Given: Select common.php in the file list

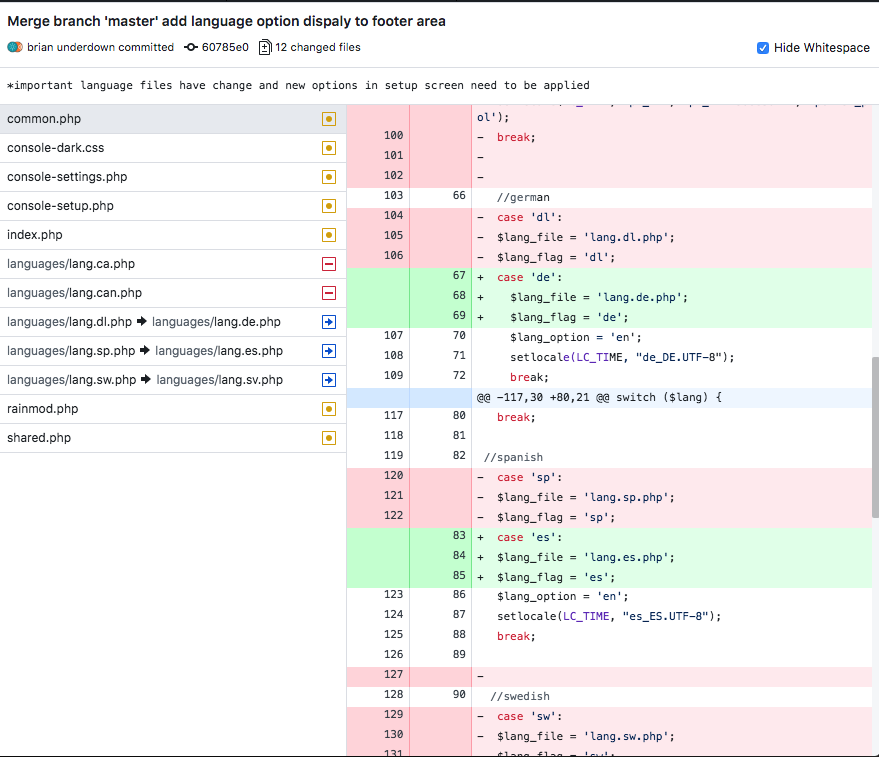Looking at the screenshot, I should tap(173, 119).
